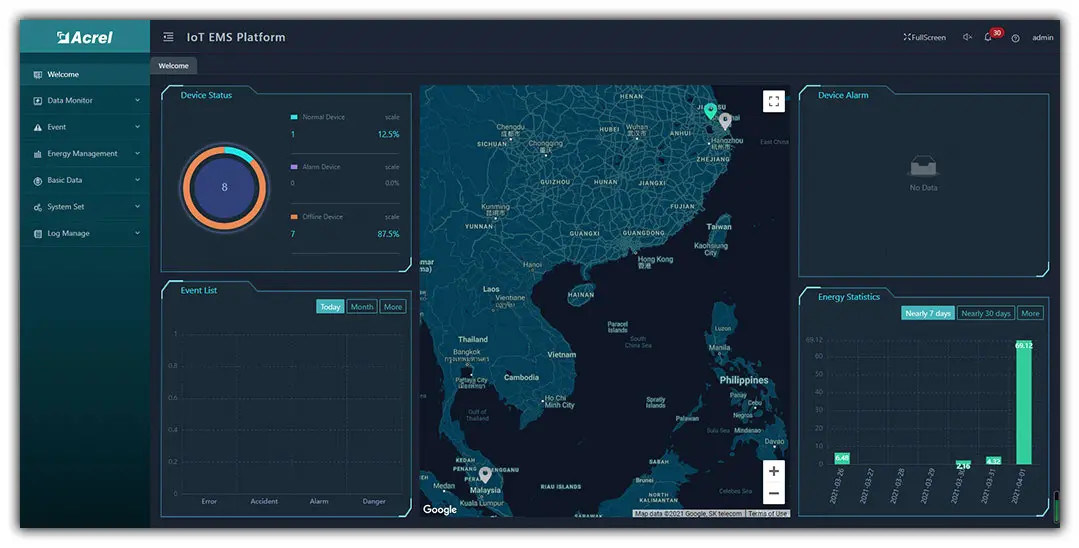This screenshot has width=1079, height=548.
Task: Enter FullScreen mode from top bar
Action: coord(925,38)
